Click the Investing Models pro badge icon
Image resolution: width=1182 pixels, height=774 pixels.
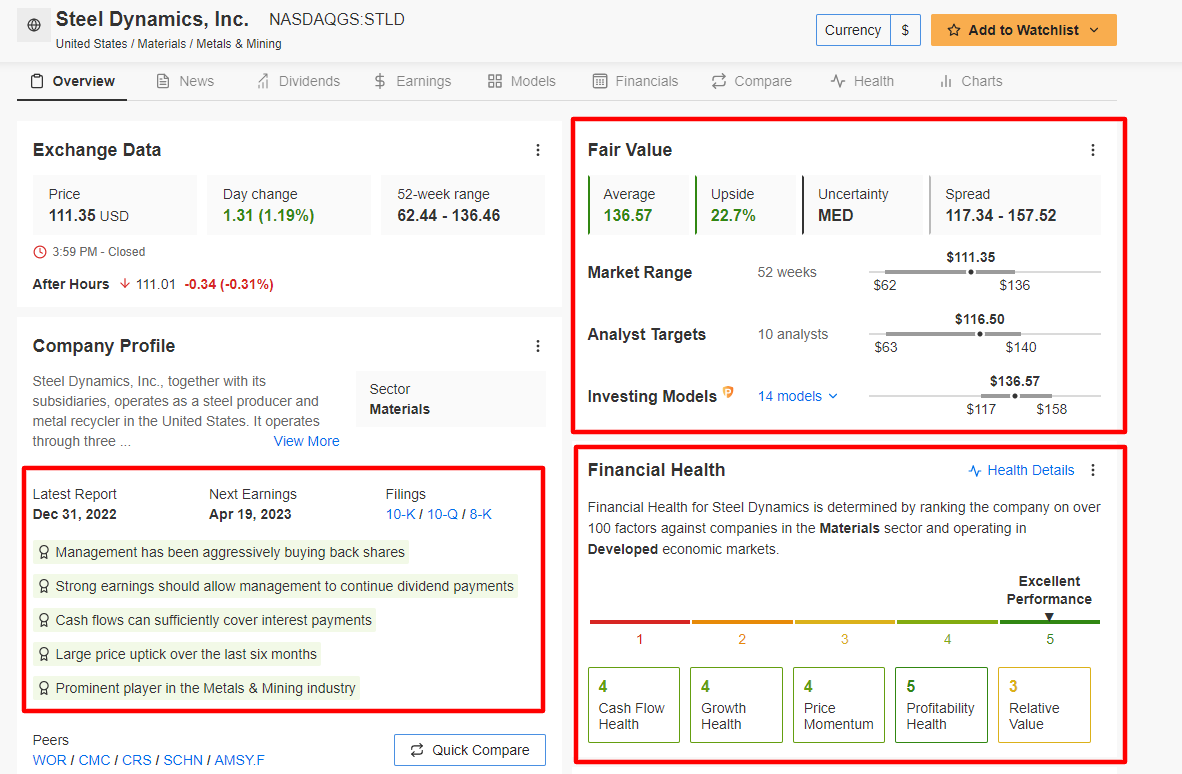pyautogui.click(x=728, y=392)
